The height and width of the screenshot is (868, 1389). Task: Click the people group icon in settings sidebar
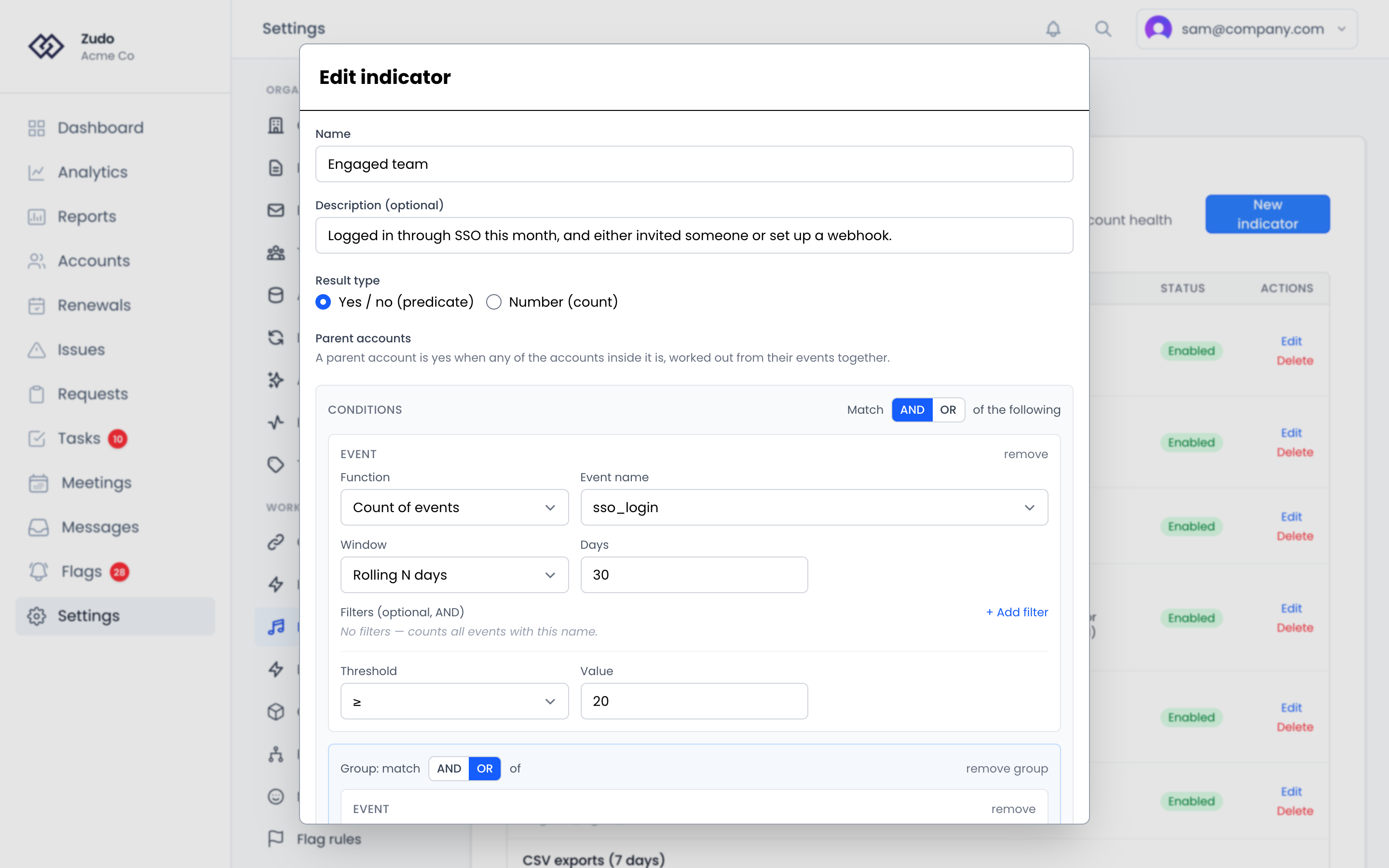pos(276,253)
